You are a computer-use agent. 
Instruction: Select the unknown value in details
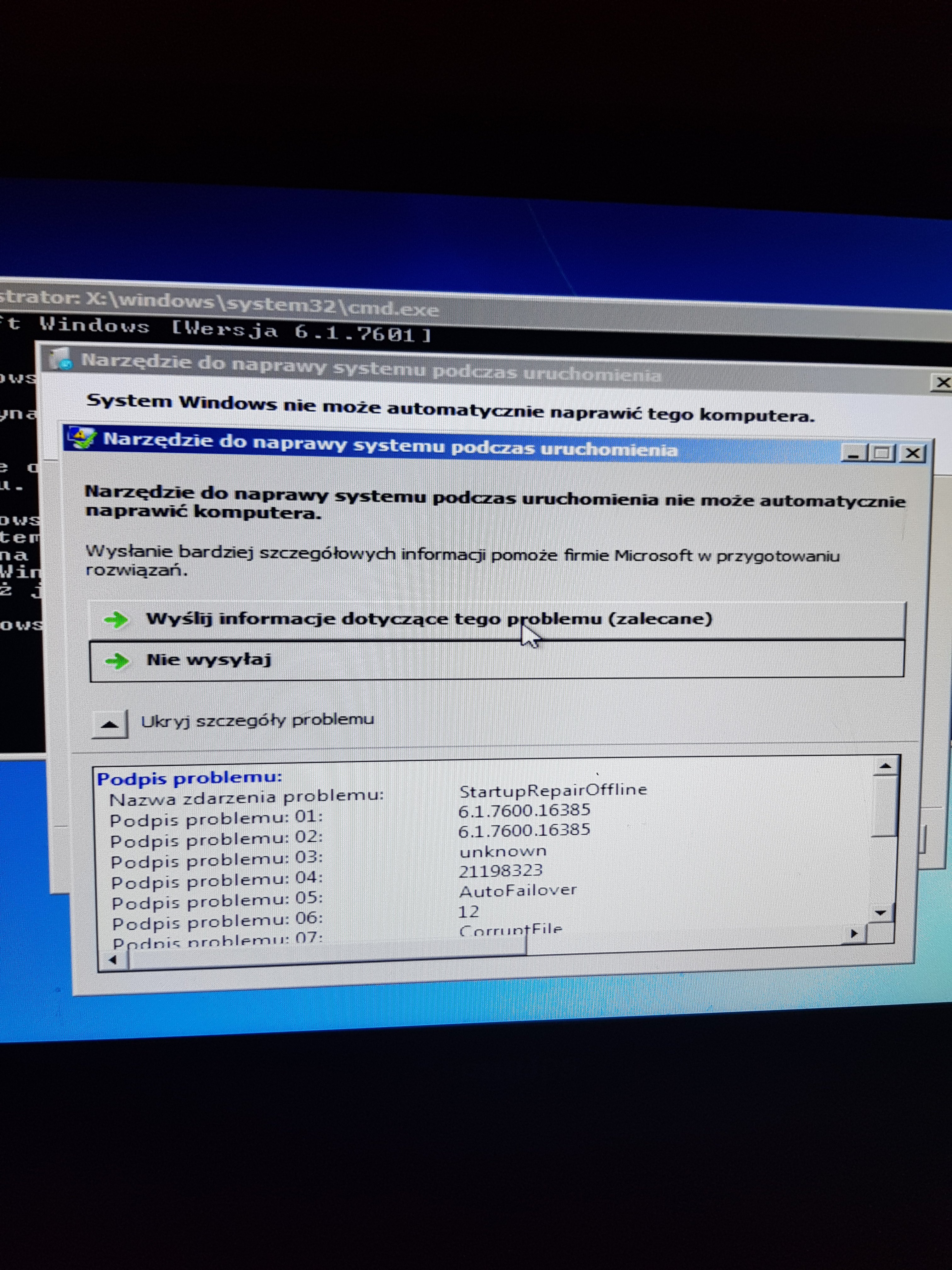coord(503,851)
